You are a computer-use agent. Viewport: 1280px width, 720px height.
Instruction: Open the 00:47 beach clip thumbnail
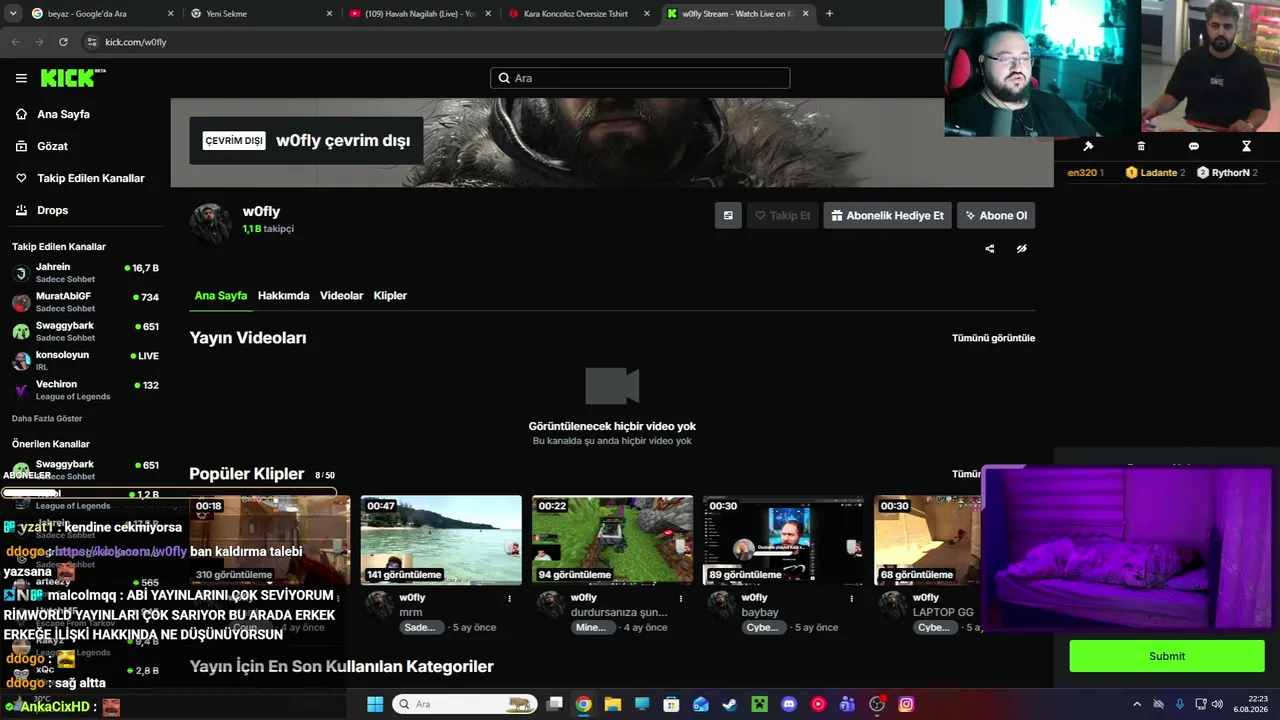pyautogui.click(x=441, y=540)
